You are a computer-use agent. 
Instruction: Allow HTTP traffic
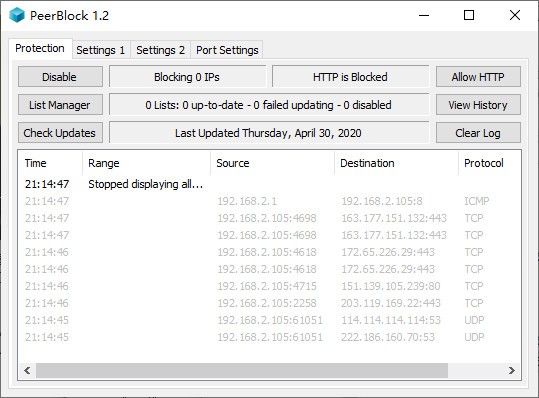tap(478, 77)
